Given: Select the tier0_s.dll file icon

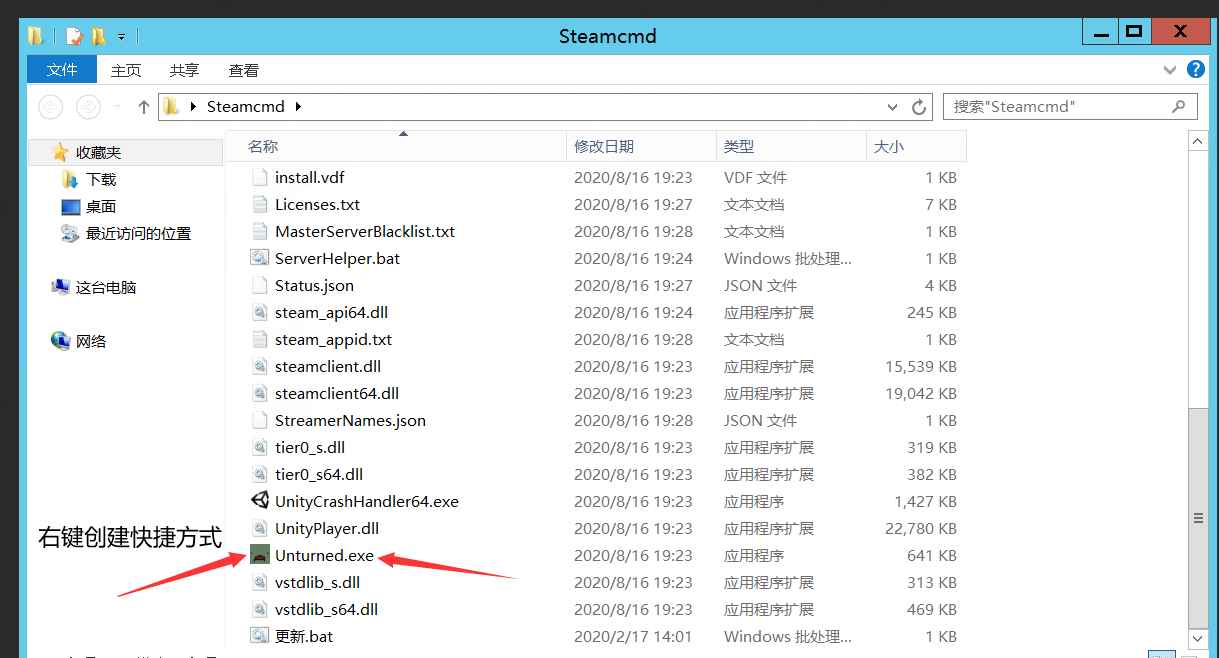Looking at the screenshot, I should (260, 448).
